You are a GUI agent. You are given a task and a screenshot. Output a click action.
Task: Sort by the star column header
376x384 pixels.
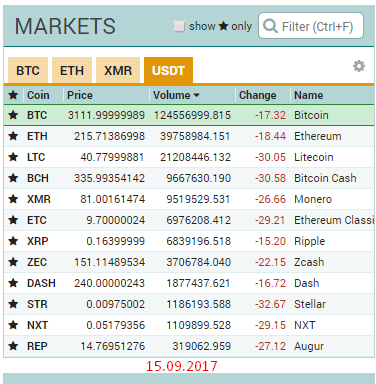[13, 95]
